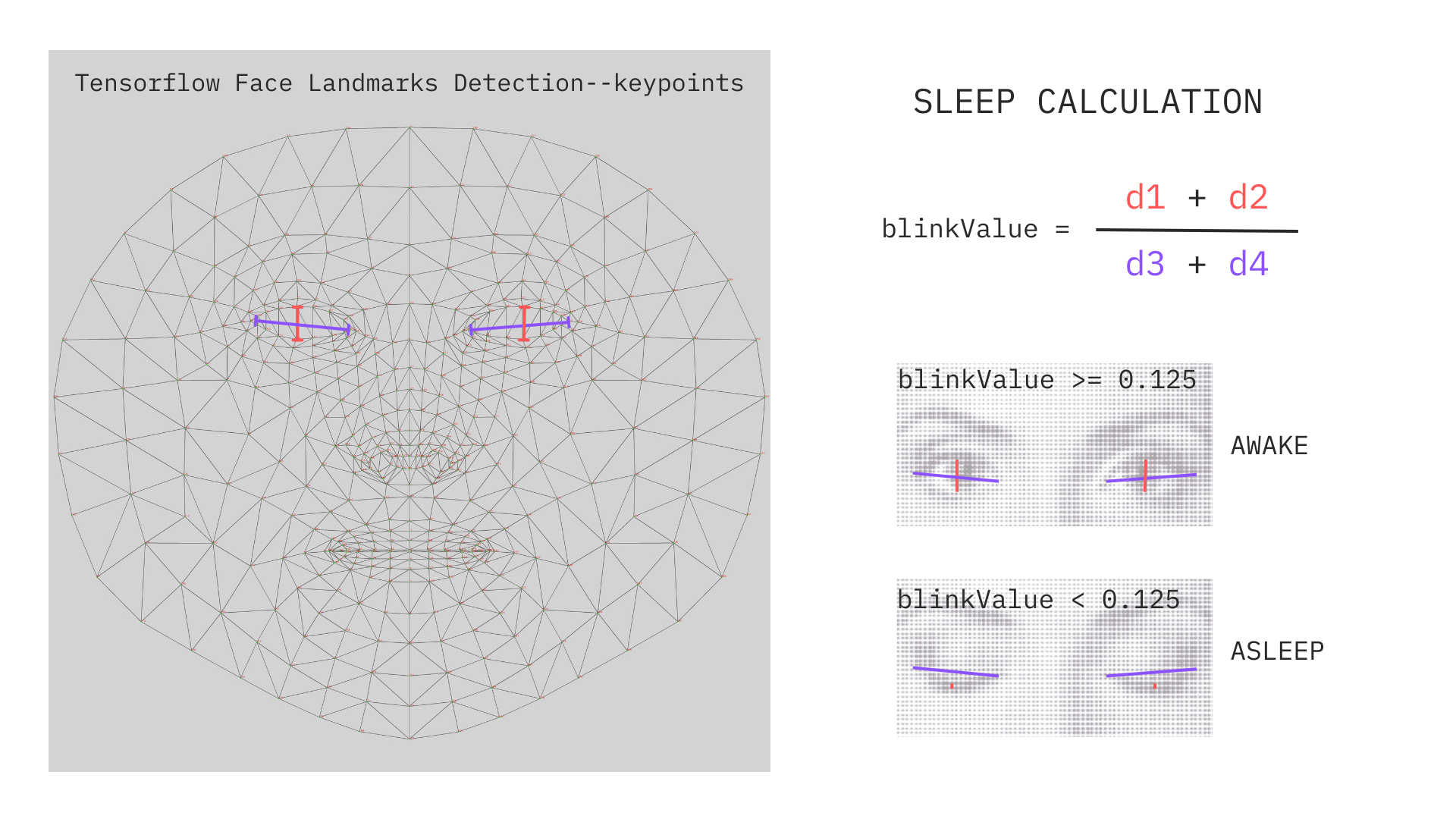Viewport: 1456px width, 819px height.
Task: Click the fraction divider line
Action: 1197,231
